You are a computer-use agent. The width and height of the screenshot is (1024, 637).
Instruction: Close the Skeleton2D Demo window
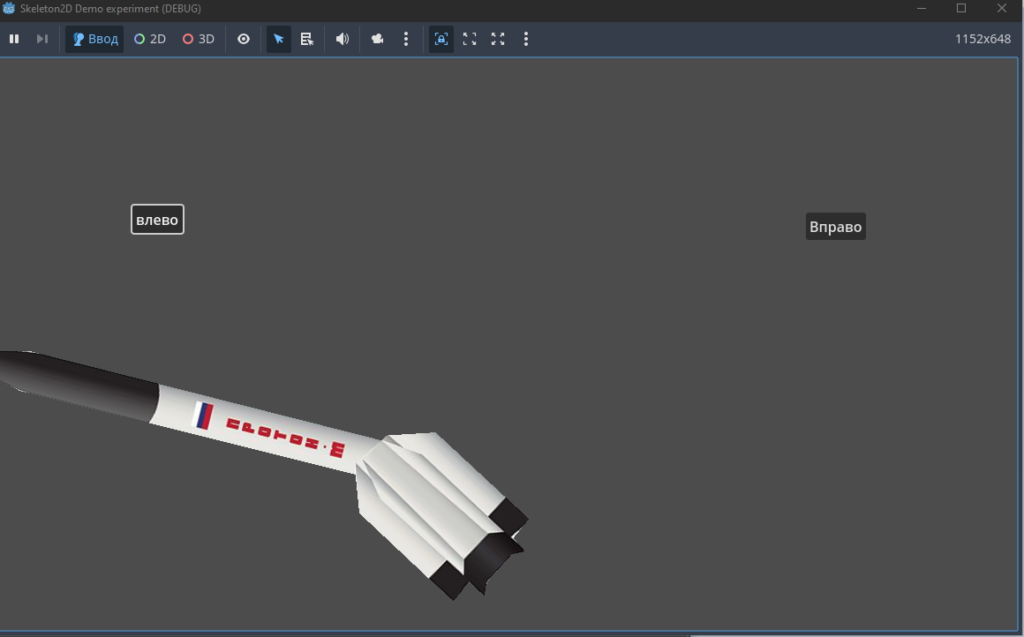(1002, 8)
